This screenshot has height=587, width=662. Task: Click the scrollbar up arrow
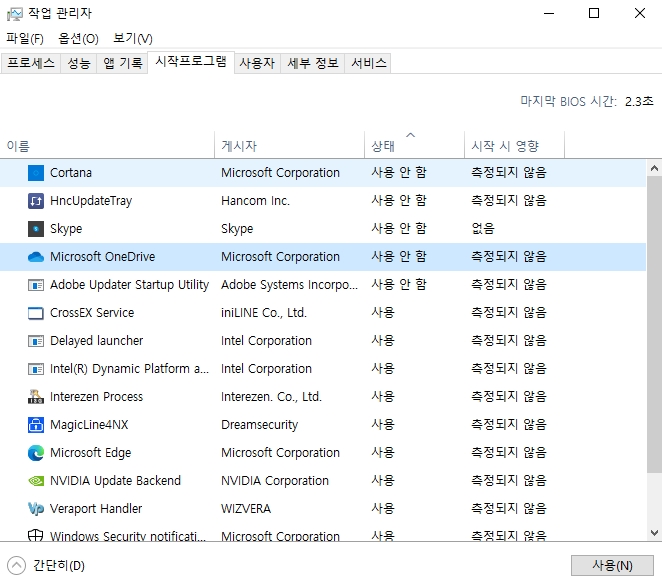click(654, 168)
